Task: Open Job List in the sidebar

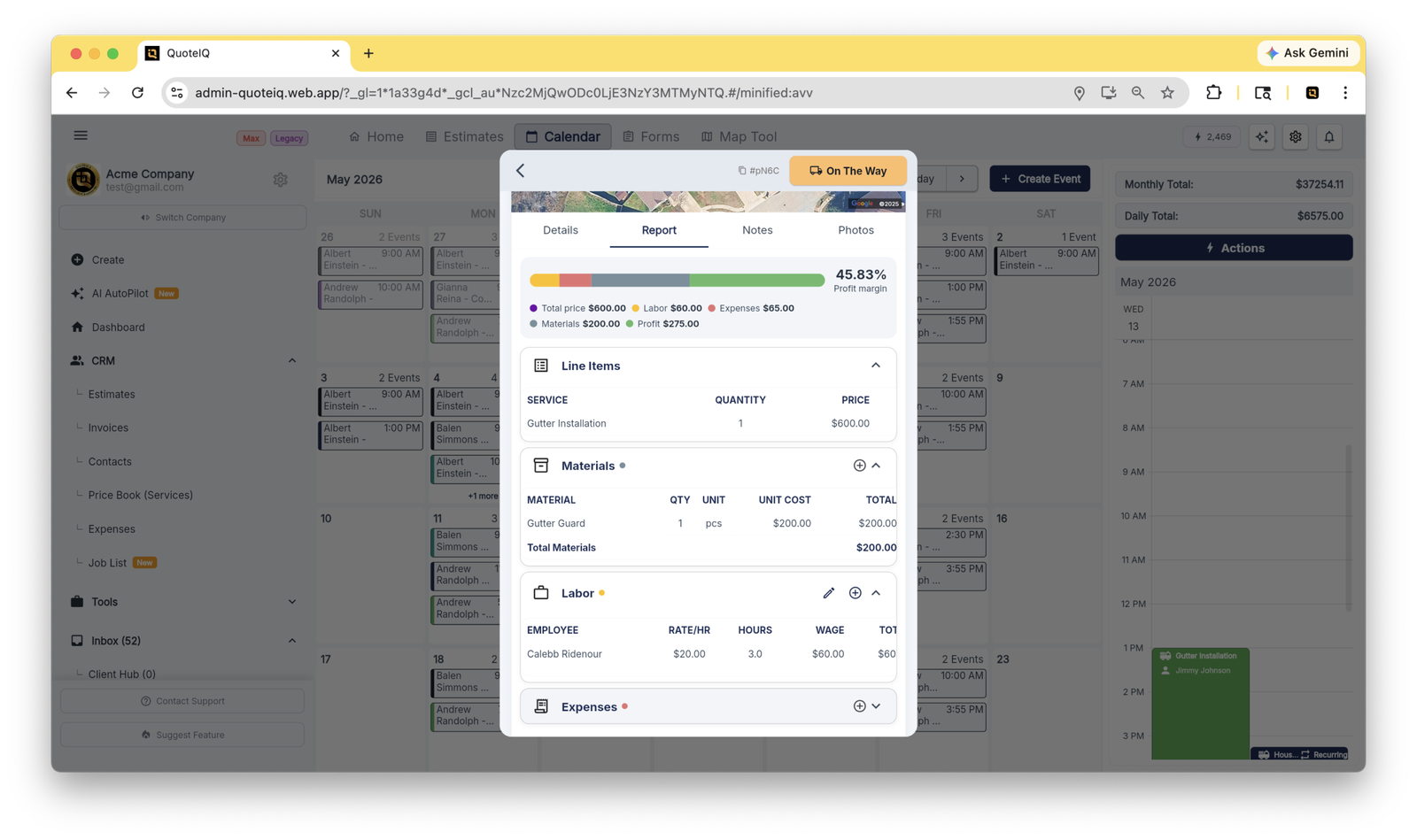Action: (x=107, y=563)
